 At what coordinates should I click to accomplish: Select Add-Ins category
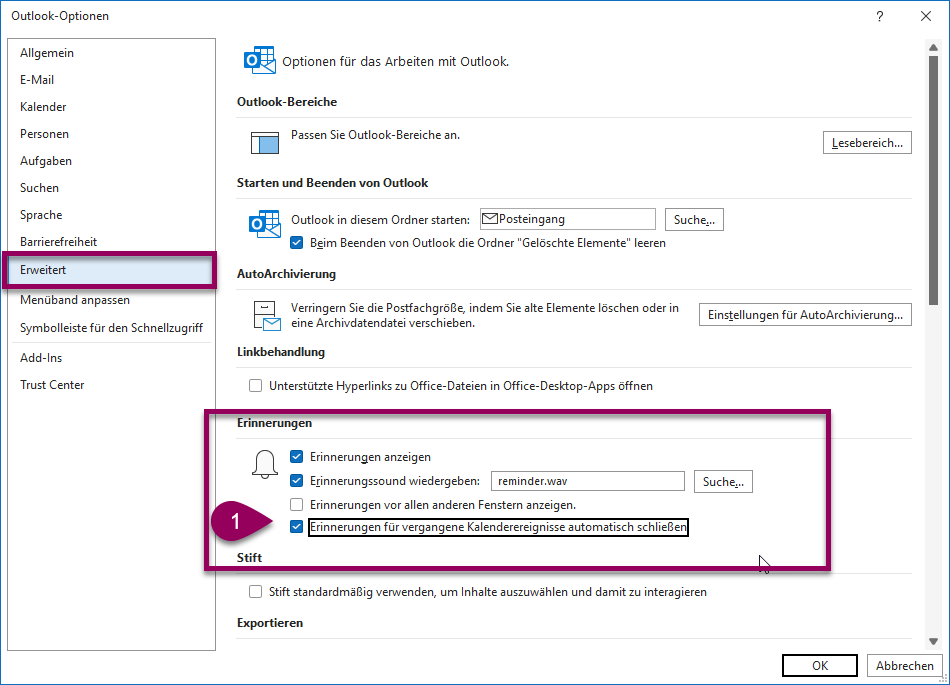point(111,358)
